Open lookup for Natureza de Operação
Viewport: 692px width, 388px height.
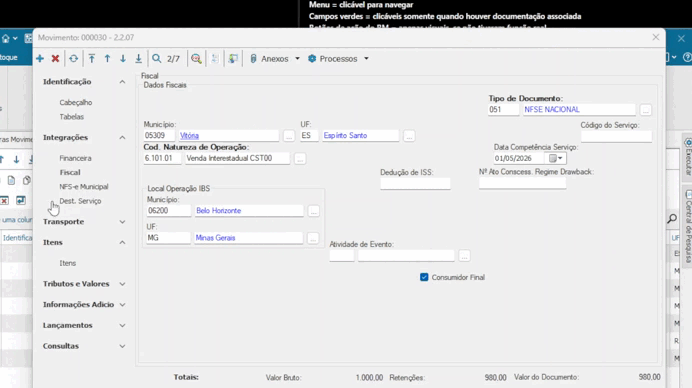pyautogui.click(x=300, y=159)
